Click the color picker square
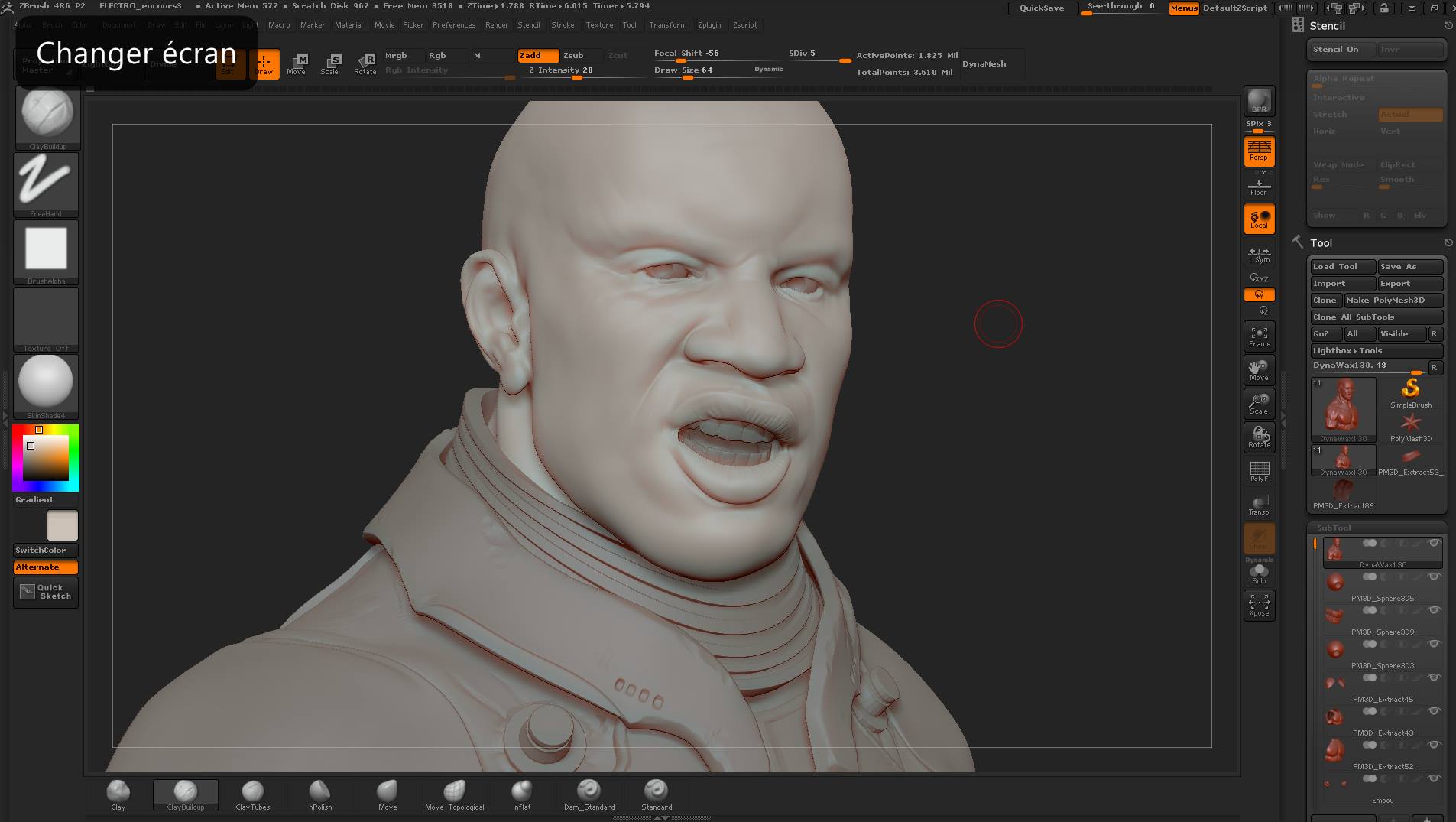 (46, 457)
